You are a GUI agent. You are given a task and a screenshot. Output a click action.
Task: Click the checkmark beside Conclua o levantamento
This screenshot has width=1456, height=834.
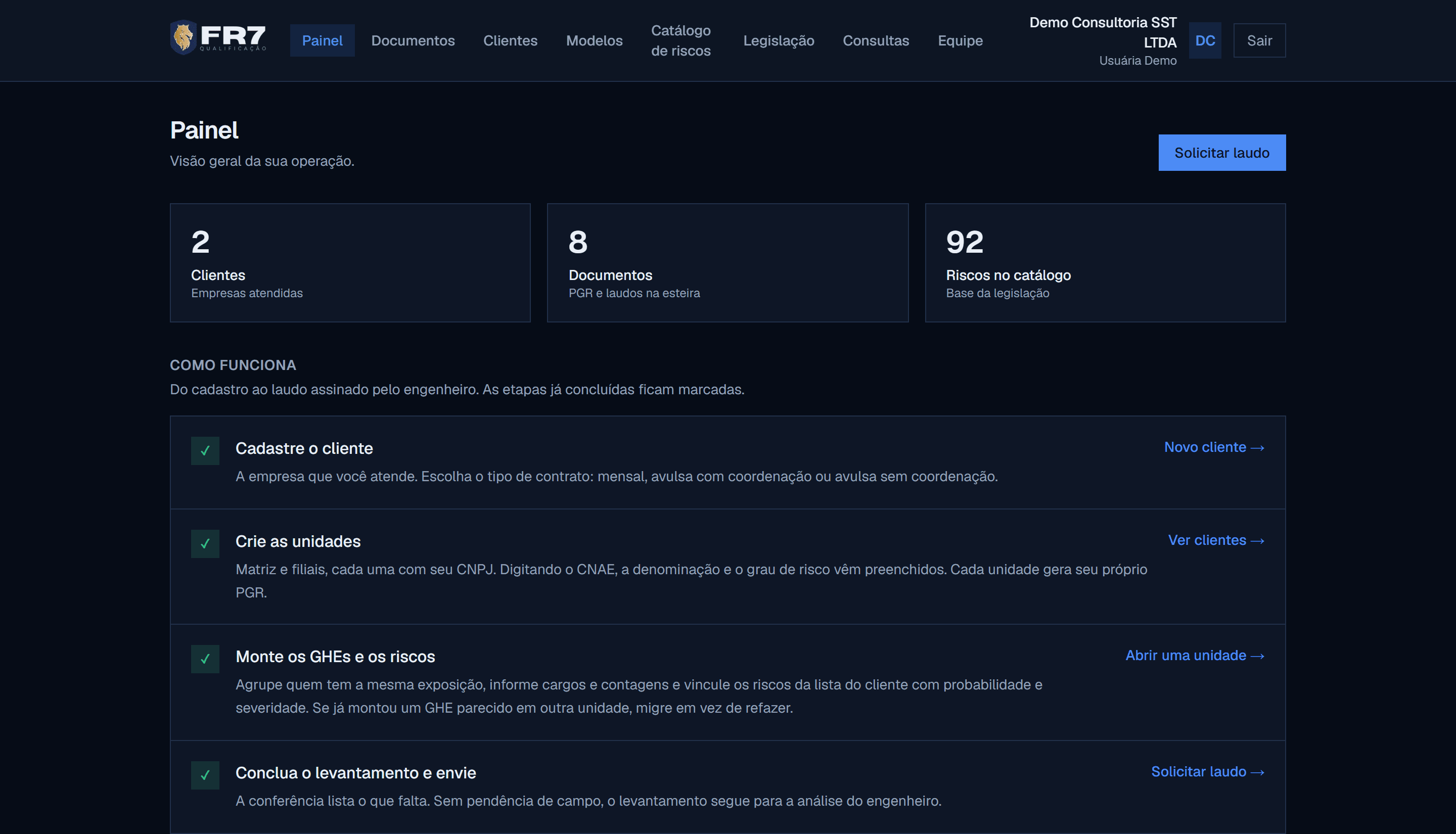pyautogui.click(x=205, y=775)
